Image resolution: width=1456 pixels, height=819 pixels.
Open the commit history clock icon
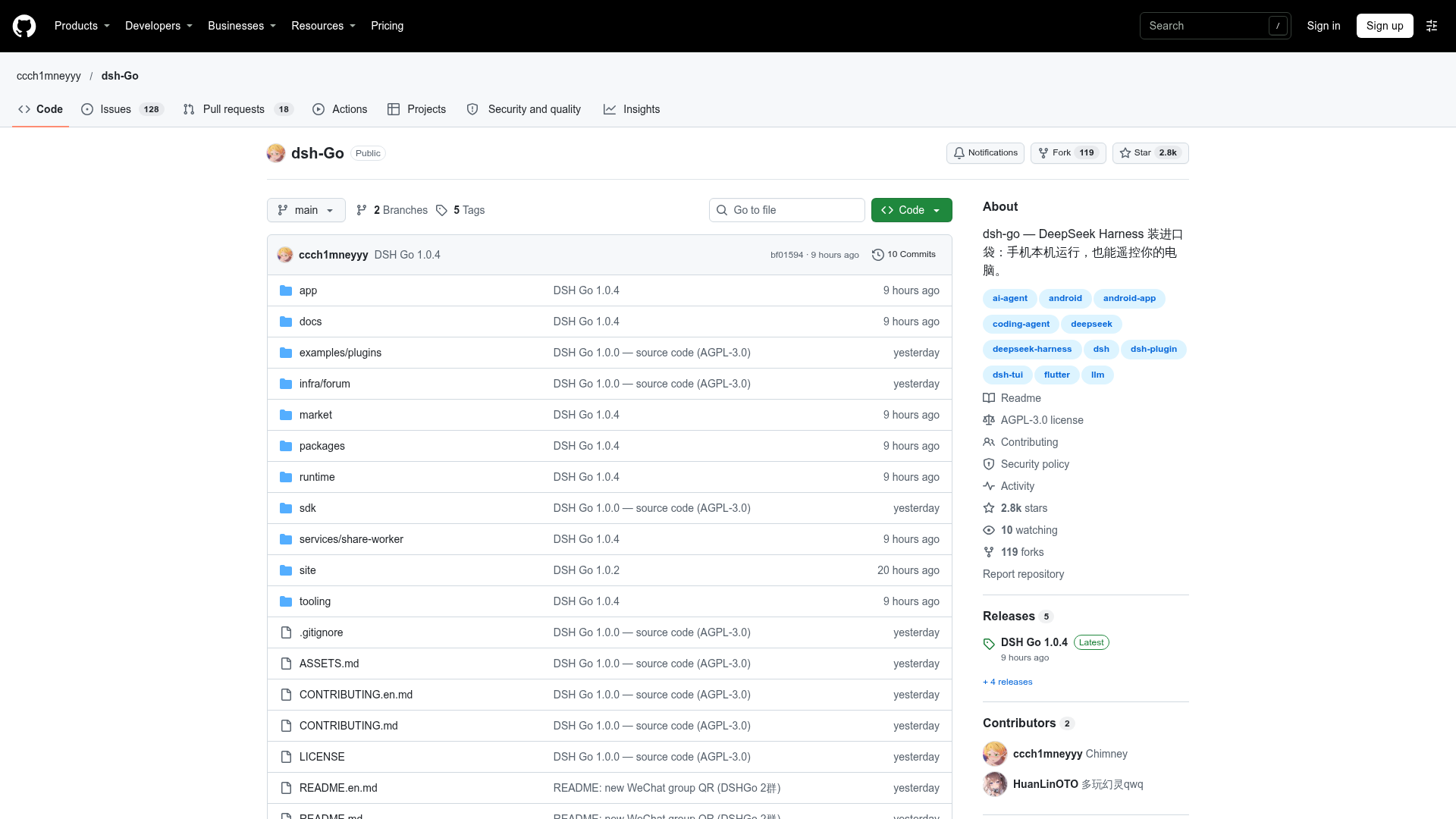click(x=878, y=255)
